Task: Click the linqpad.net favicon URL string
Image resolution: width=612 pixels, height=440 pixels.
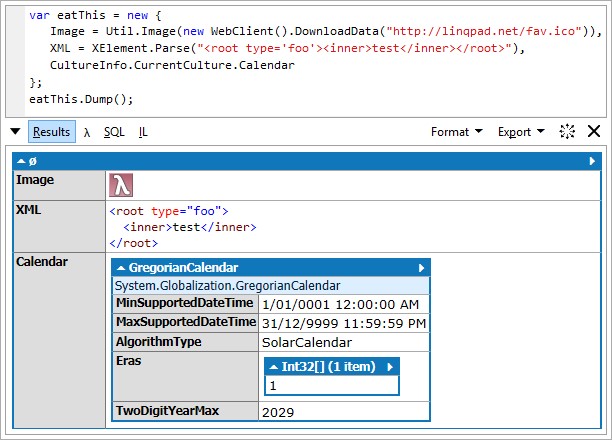Action: point(484,31)
